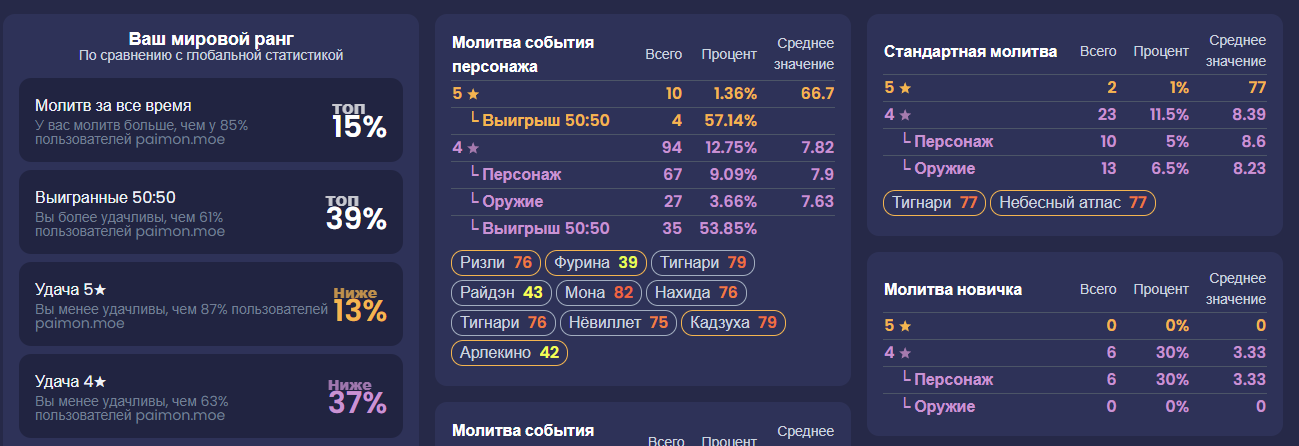This screenshot has height=446, width=1299.
Task: Select the Ризли 76 character tag
Action: pyautogui.click(x=496, y=263)
